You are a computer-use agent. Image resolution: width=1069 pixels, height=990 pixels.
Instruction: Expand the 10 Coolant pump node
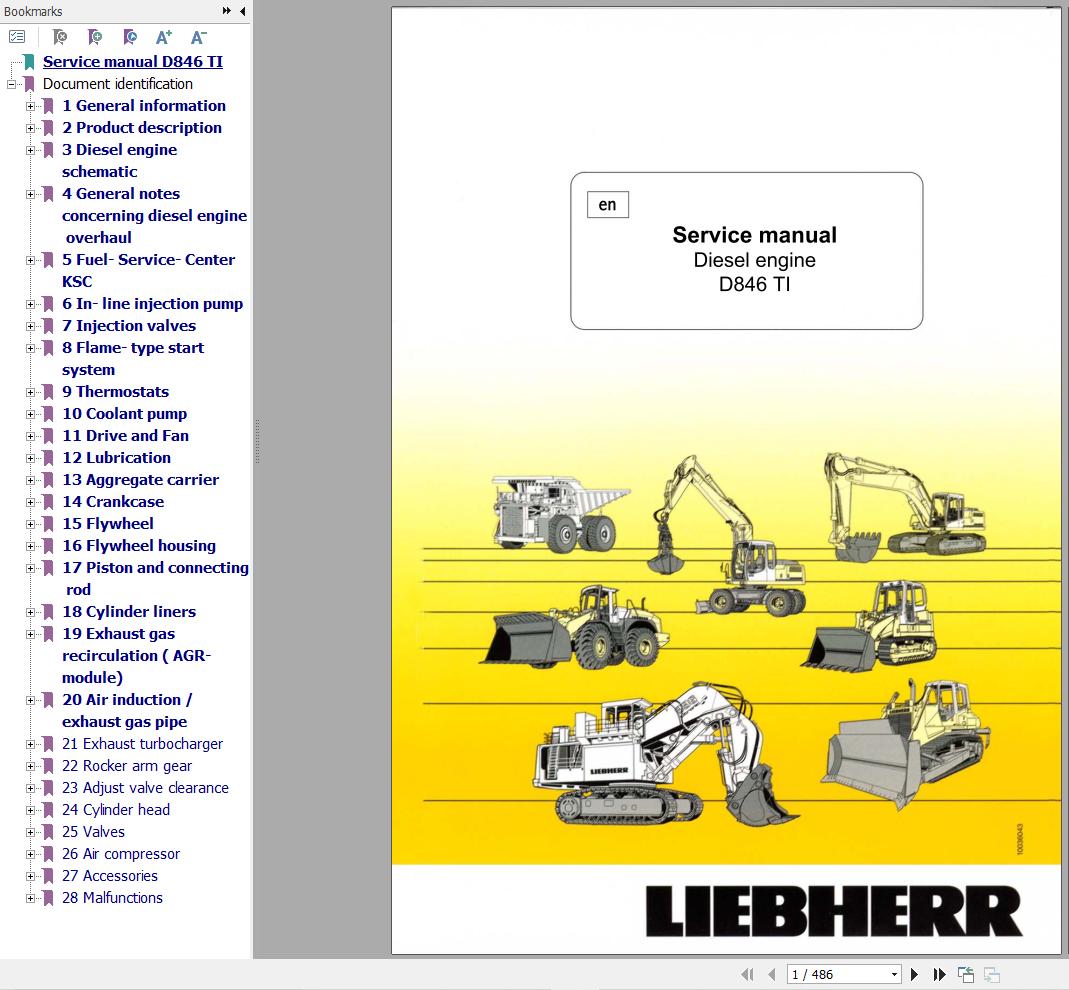tap(30, 415)
